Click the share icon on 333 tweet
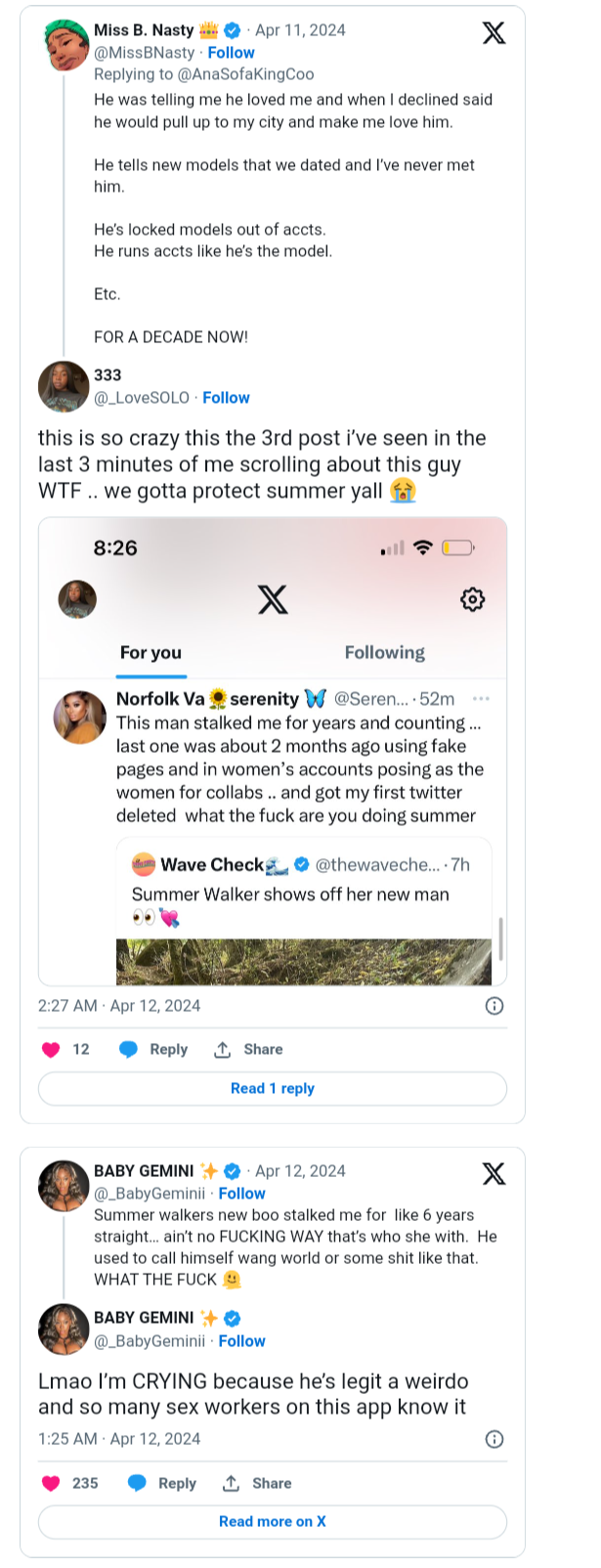This screenshot has height=1568, width=601. pos(223,1050)
